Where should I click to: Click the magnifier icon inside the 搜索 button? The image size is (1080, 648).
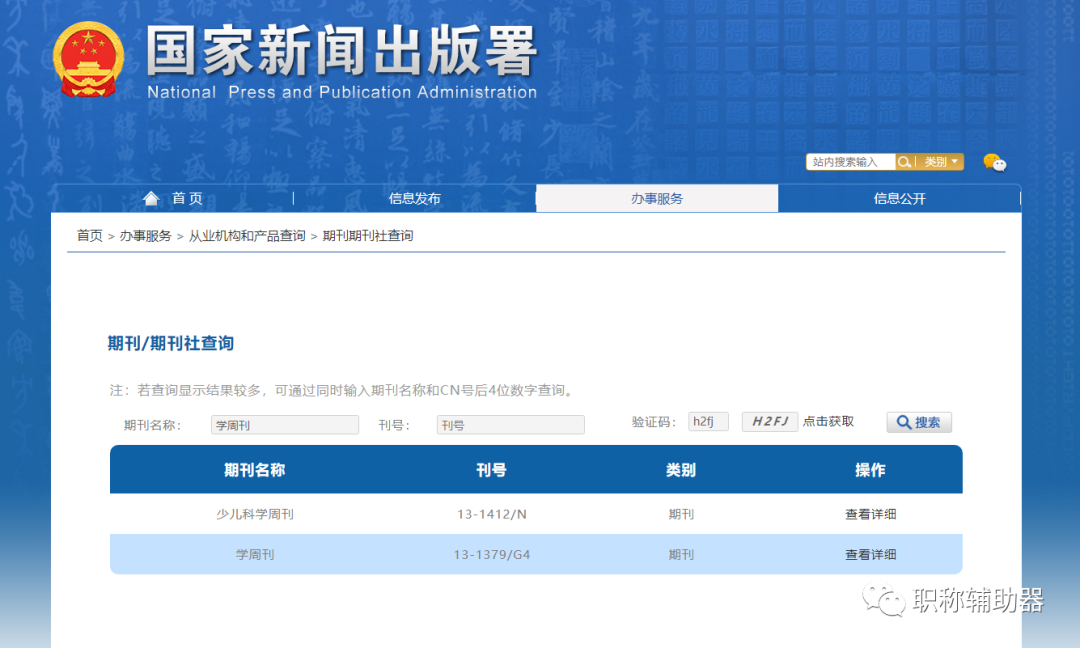(903, 421)
